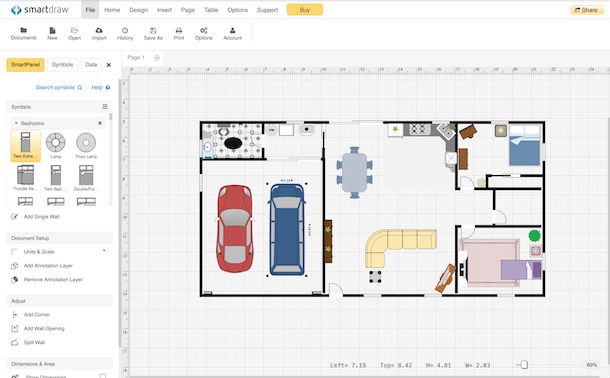
Task: Click the 60% zoom level
Action: click(x=591, y=365)
